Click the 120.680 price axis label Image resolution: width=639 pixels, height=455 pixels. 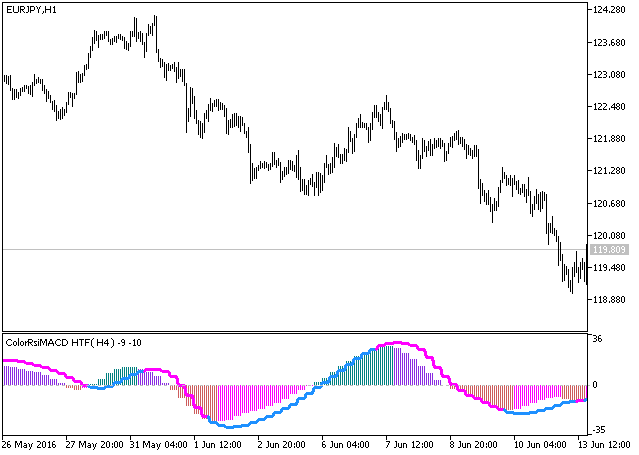point(608,204)
